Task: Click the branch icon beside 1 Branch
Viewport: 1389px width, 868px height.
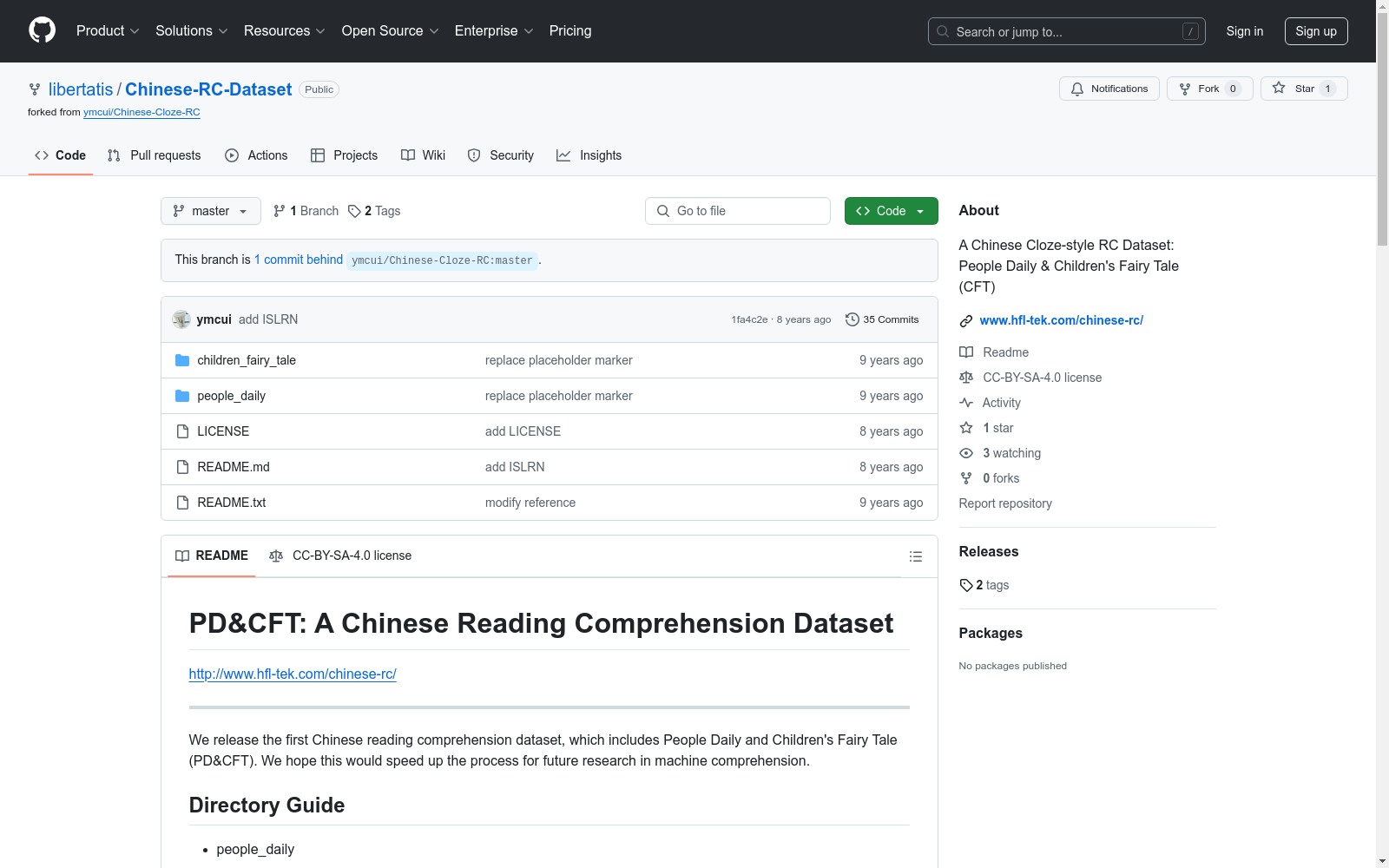Action: click(280, 211)
